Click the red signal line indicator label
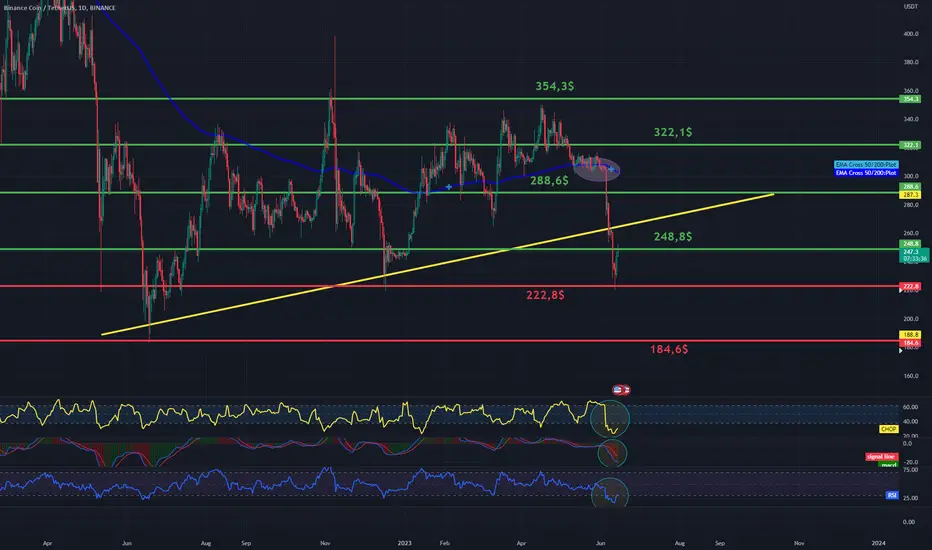Screen dimensions: 932x550 click(881, 457)
